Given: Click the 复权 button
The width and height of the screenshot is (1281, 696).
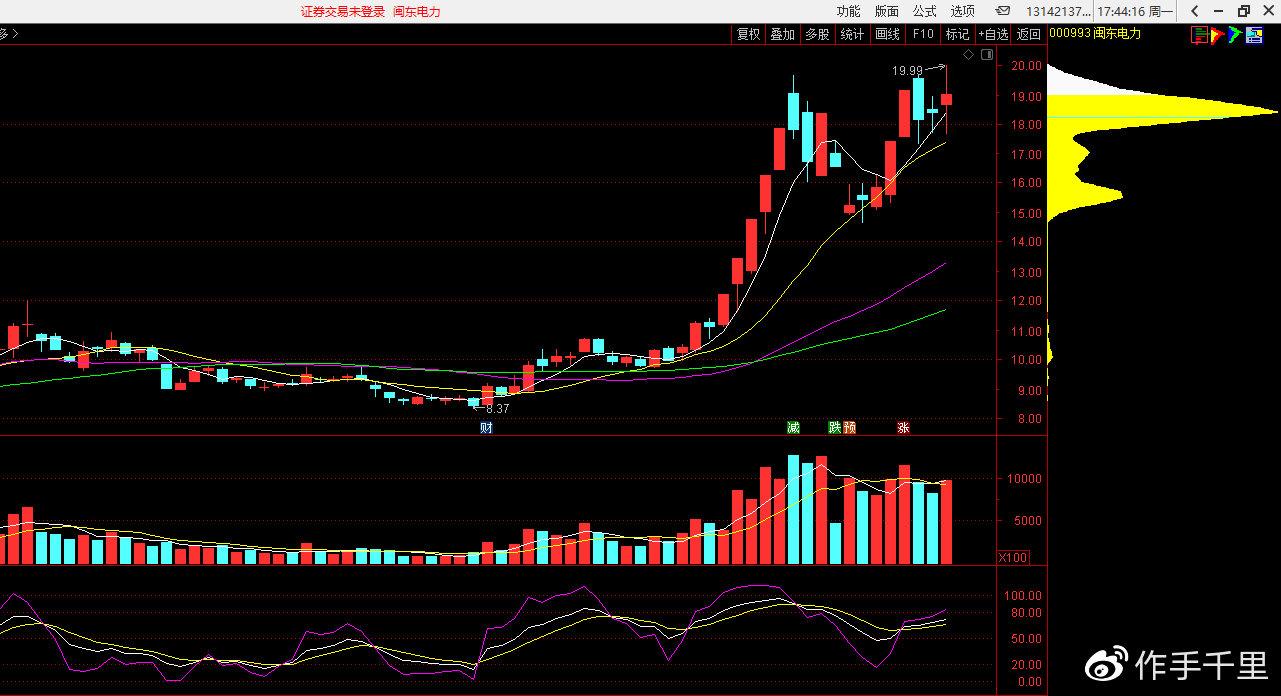Looking at the screenshot, I should click(748, 34).
